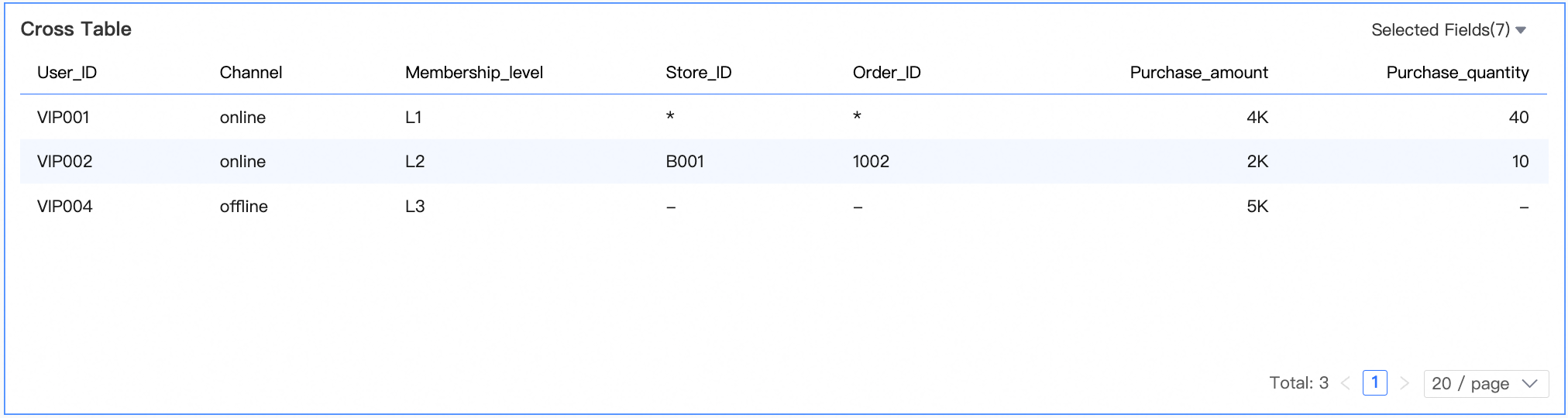Click the 1002 order ID cell
Screen dimensions: 1568x418
click(x=871, y=162)
